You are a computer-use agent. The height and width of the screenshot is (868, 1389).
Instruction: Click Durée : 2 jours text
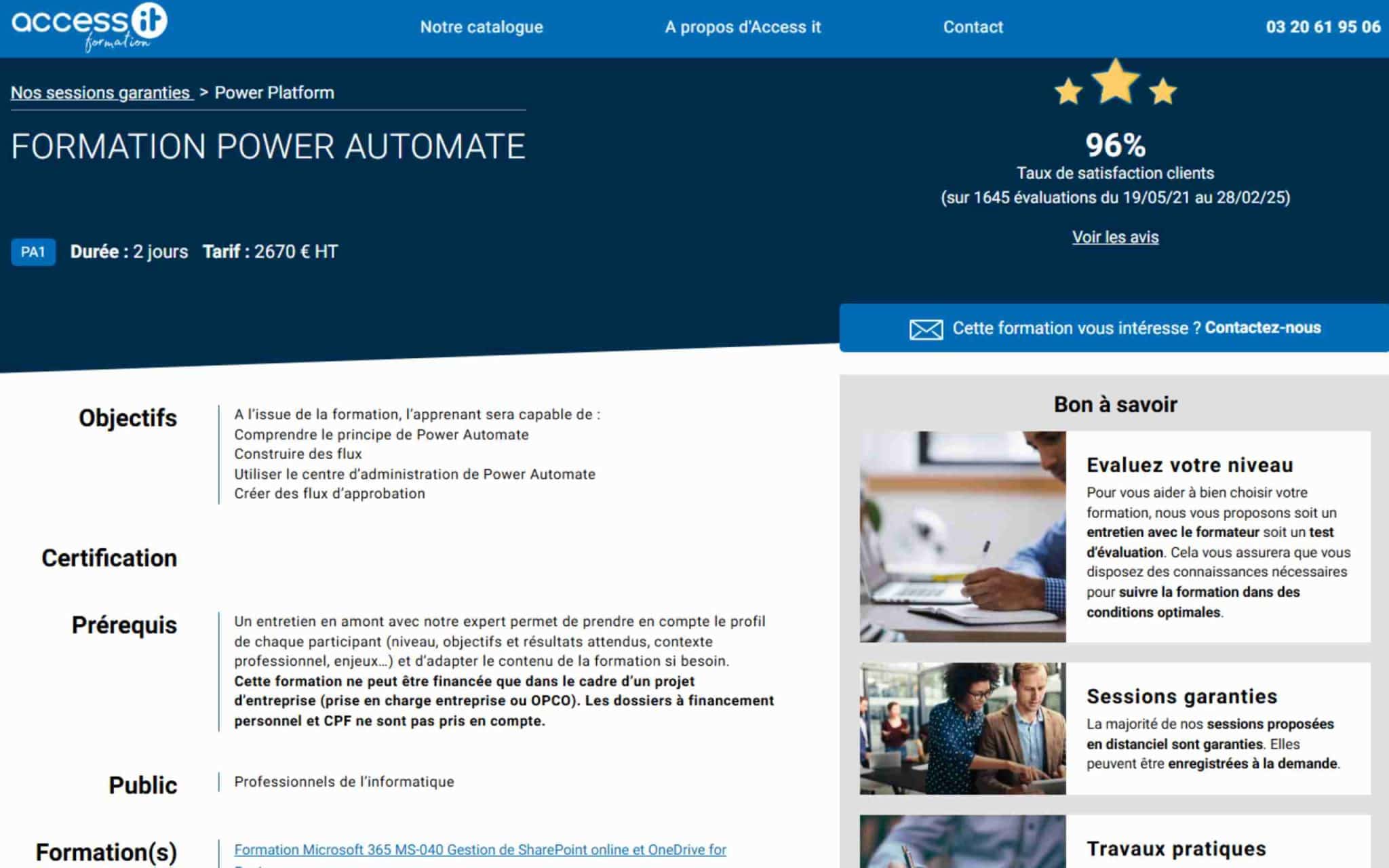tap(129, 252)
